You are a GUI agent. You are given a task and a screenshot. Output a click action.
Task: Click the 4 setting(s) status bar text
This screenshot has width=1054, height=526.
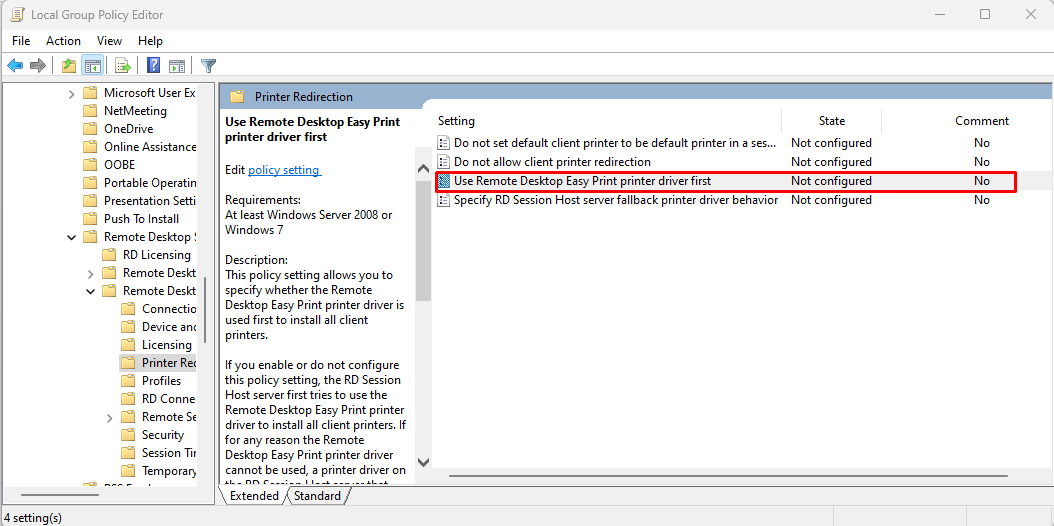(33, 518)
